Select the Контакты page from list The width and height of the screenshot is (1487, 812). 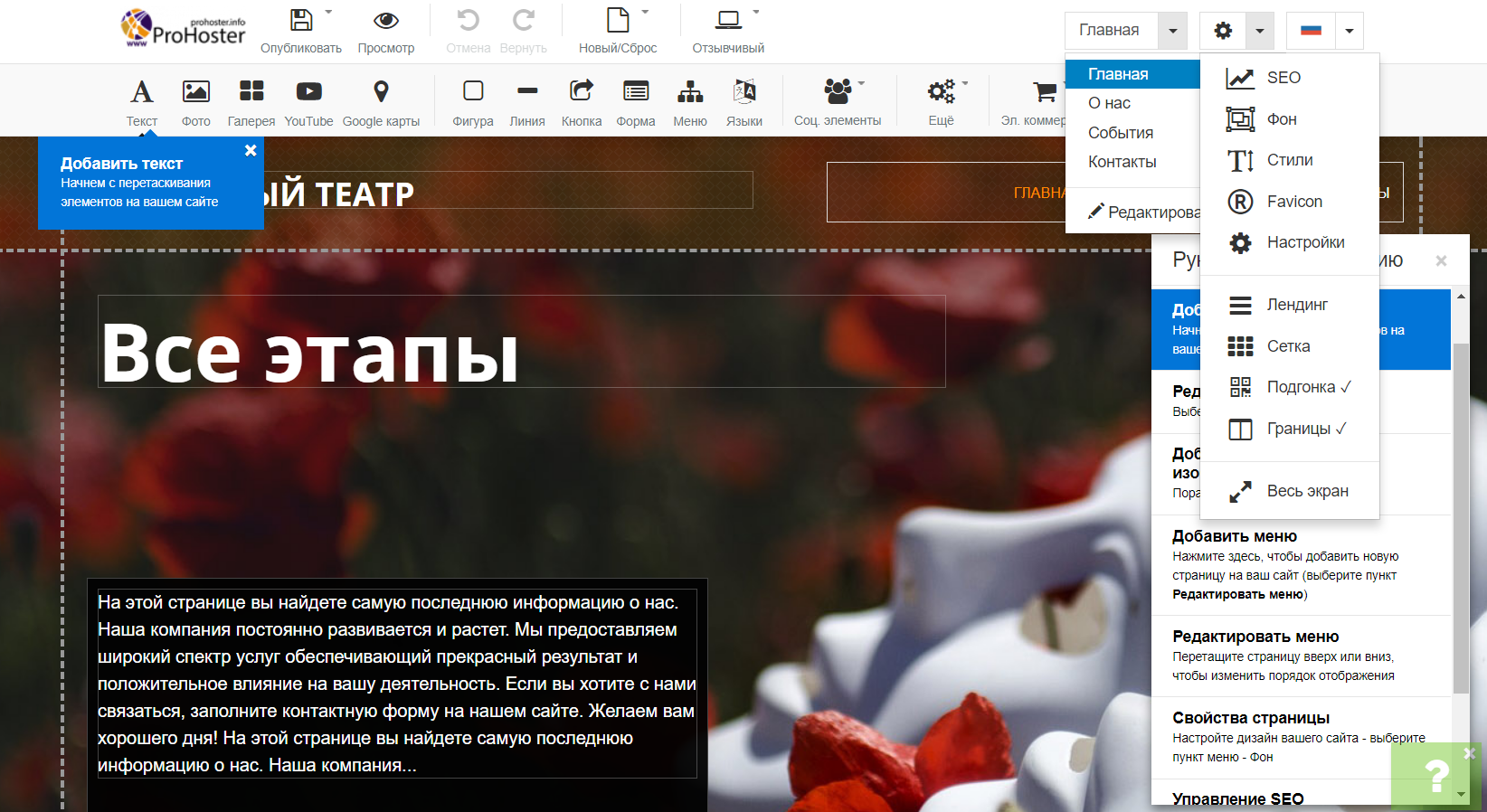tap(1122, 162)
